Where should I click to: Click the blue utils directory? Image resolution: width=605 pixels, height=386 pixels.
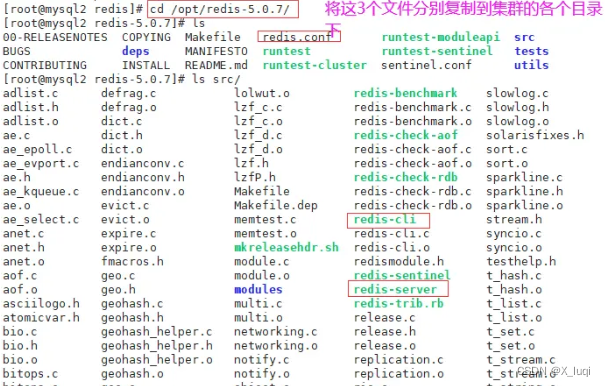click(531, 65)
